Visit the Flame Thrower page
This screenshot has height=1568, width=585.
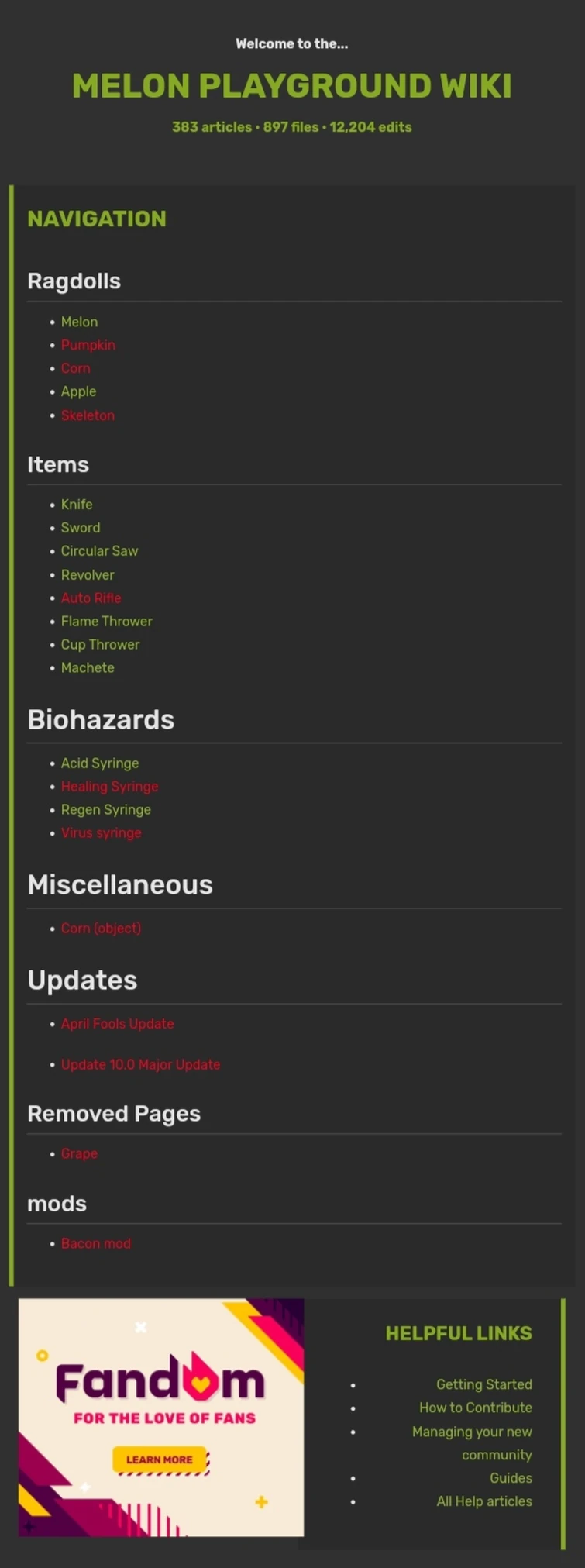[x=106, y=622]
